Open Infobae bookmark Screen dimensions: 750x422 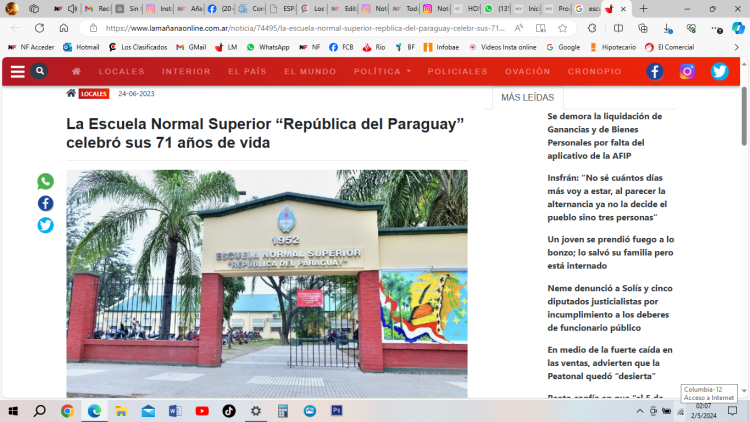coord(441,47)
